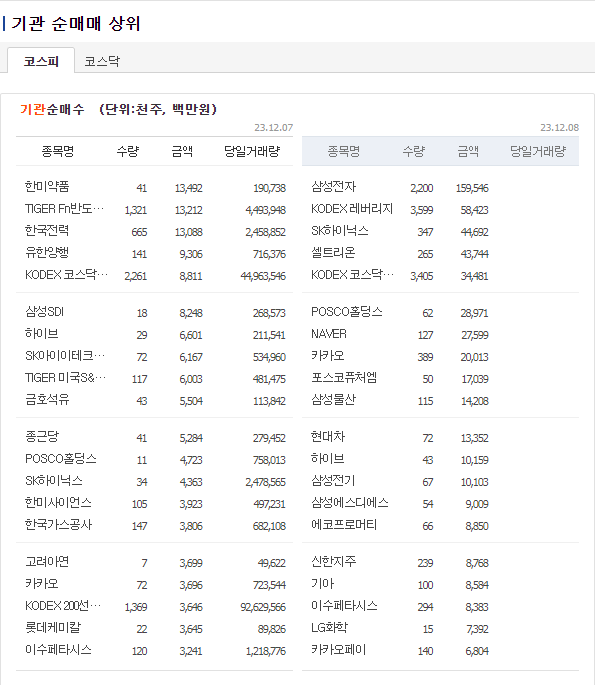Viewport: 604px width, 685px height.
Task: Open TIGER 미국S&… stock link
Action: click(x=65, y=377)
